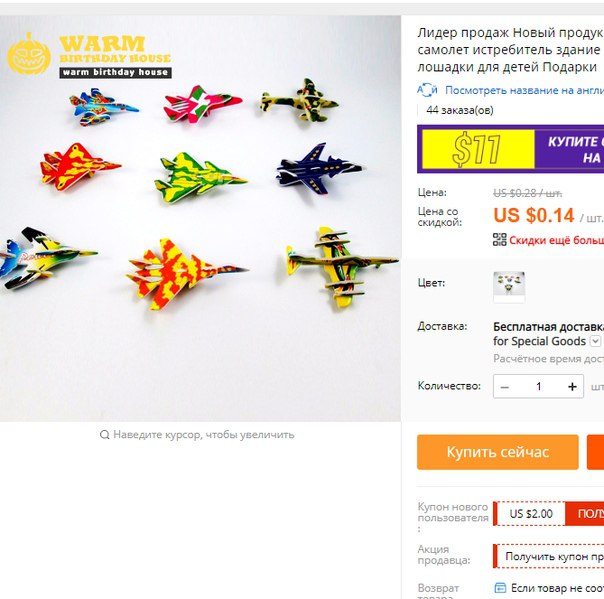The image size is (604, 599).
Task: Click the Скидки ещё больше link
Action: (556, 240)
